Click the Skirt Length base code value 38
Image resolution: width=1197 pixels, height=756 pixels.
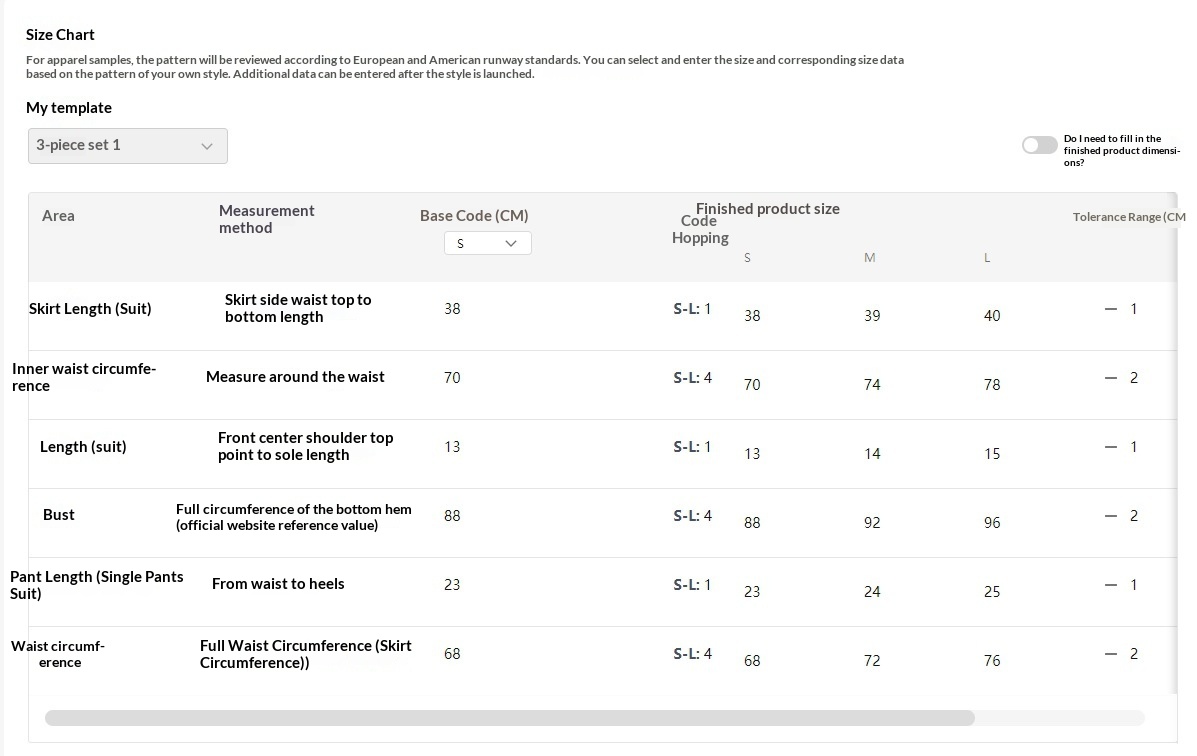click(x=452, y=309)
